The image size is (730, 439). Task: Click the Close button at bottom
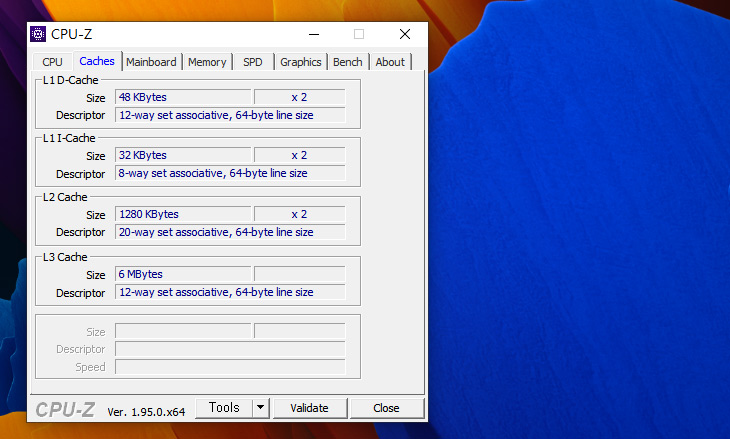pos(386,408)
